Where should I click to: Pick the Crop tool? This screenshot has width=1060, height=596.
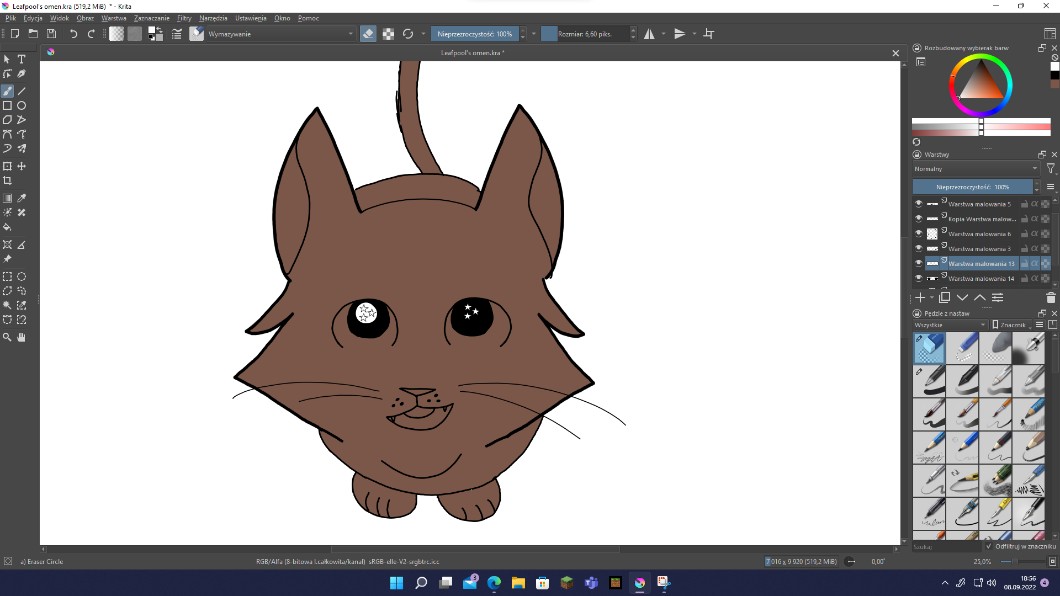[x=7, y=181]
